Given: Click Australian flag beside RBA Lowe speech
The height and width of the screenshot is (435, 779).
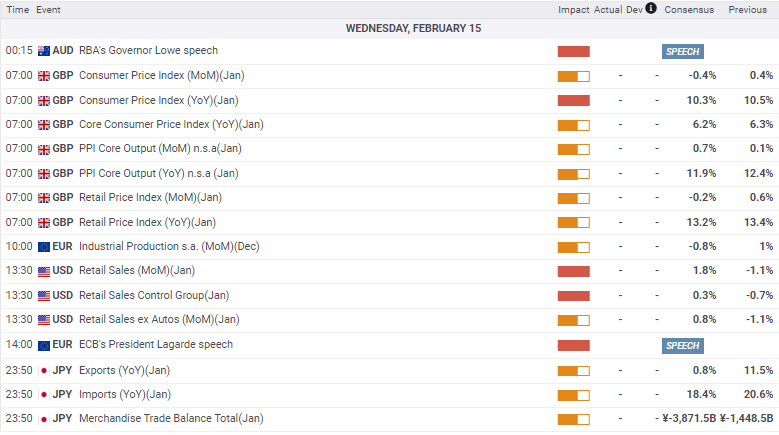Looking at the screenshot, I should coord(44,51).
